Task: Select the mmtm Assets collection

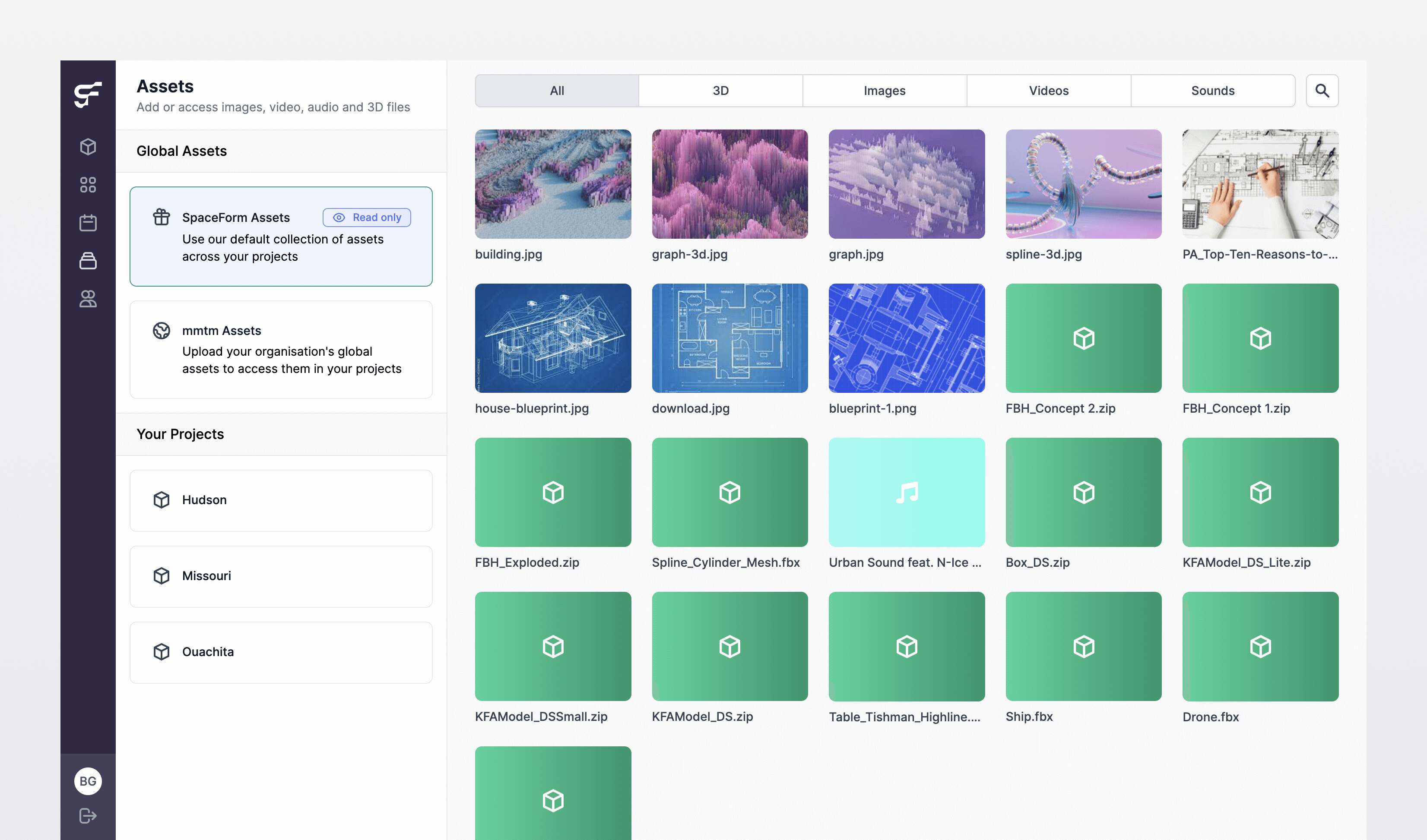Action: (x=281, y=349)
